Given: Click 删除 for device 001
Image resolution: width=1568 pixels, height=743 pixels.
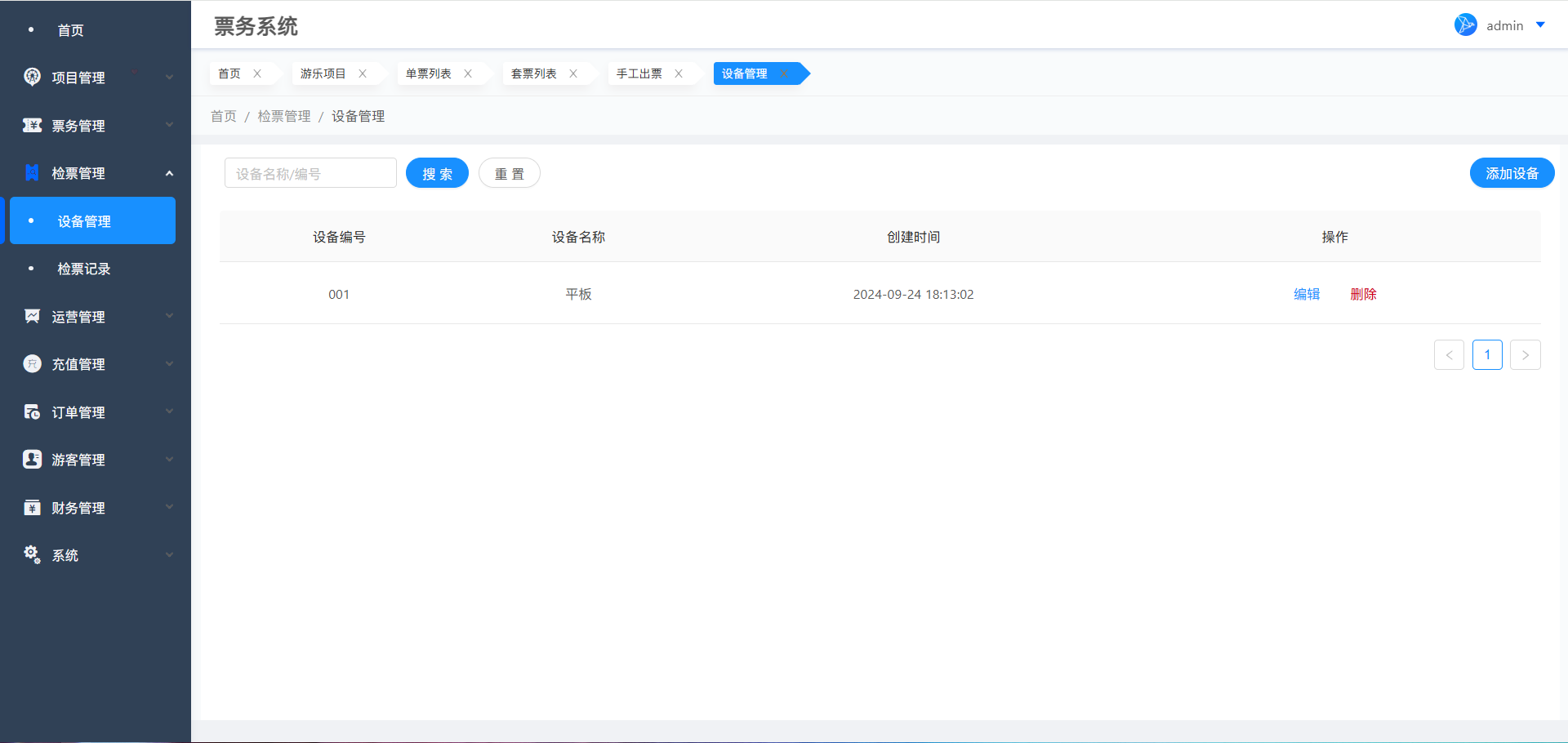Looking at the screenshot, I should click(1363, 294).
